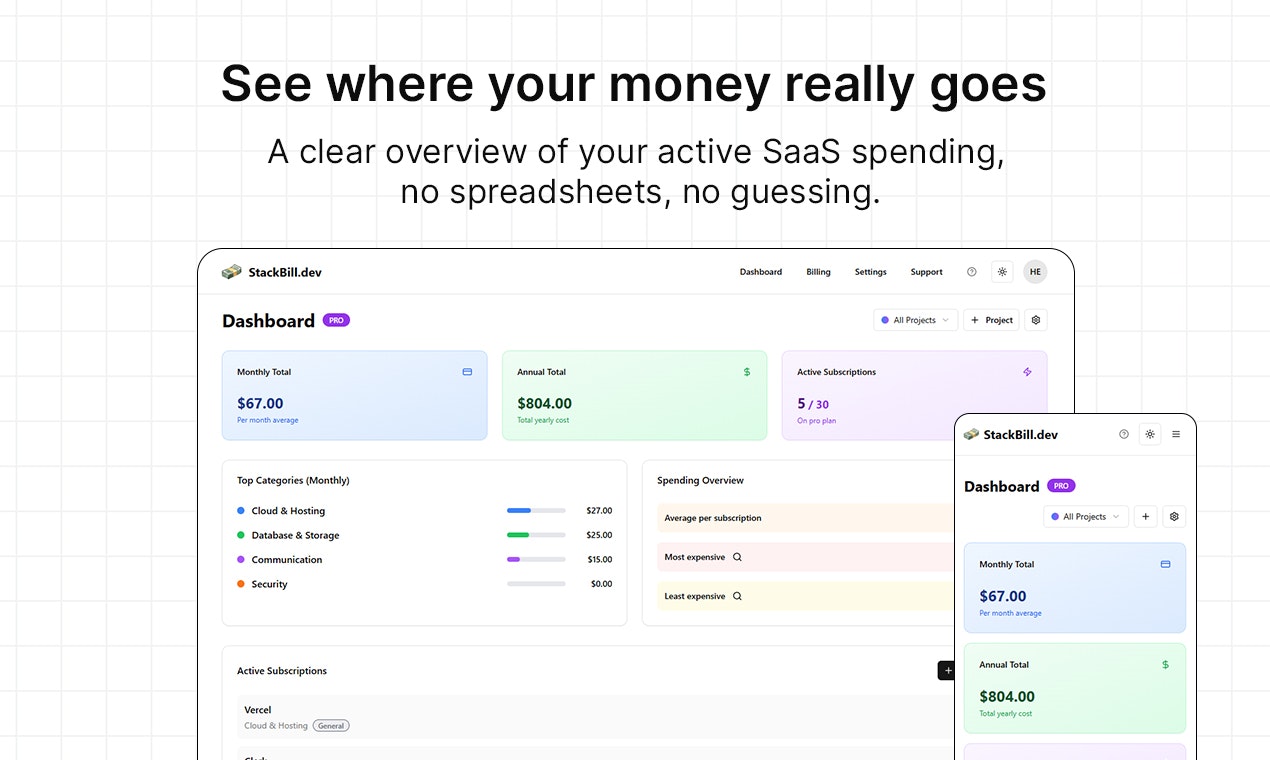Viewport: 1270px width, 760px height.
Task: Open the HE user avatar menu
Action: coord(1035,272)
